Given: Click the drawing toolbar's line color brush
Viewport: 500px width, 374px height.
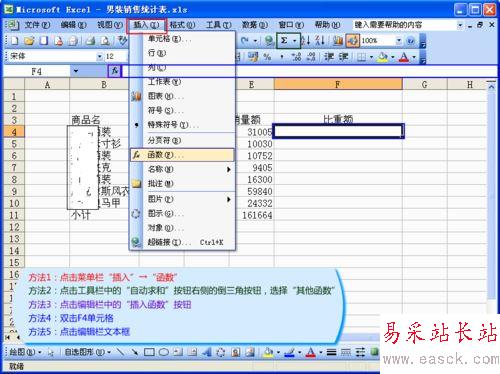Looking at the screenshot, I should pyautogui.click(x=289, y=352).
